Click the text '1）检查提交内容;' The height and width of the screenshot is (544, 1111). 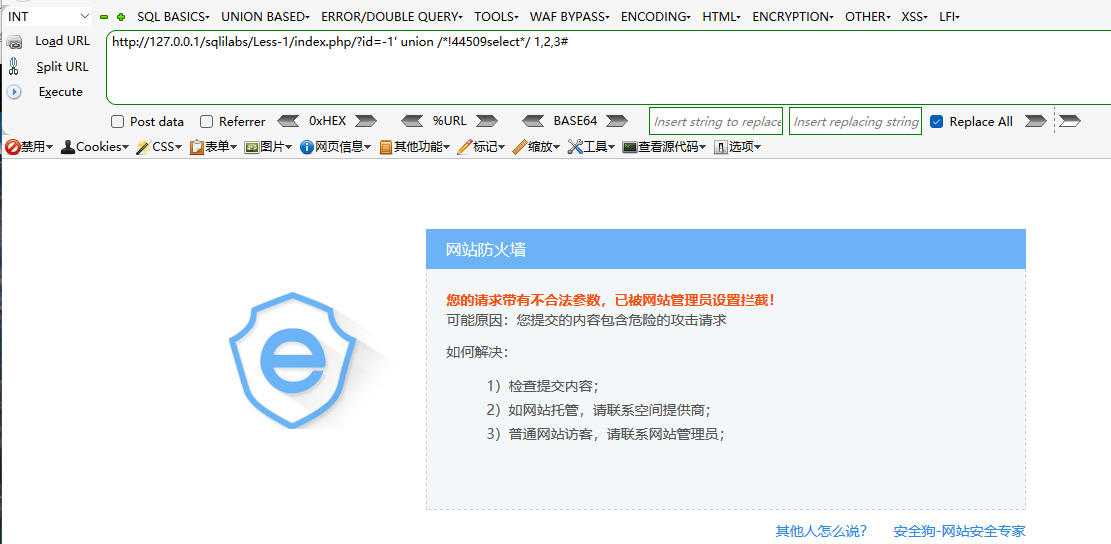tap(543, 386)
